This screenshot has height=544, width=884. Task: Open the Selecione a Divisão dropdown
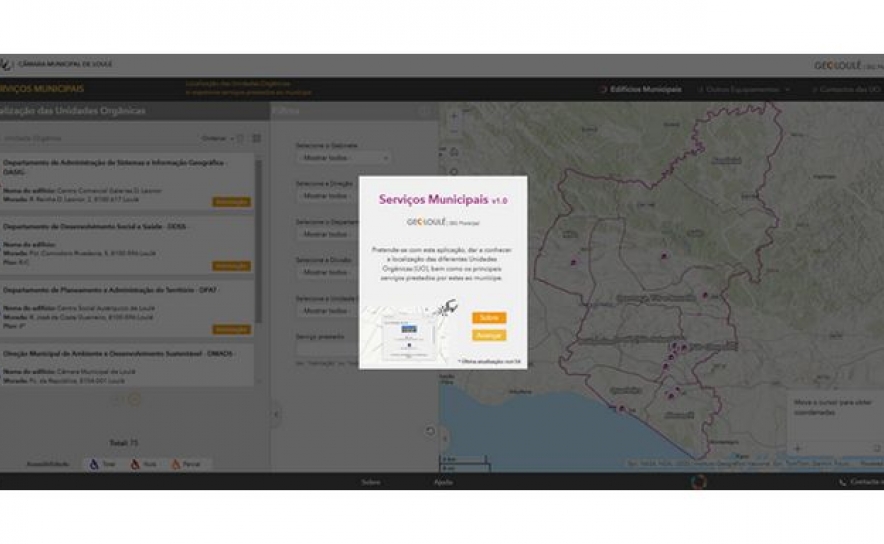coord(327,272)
